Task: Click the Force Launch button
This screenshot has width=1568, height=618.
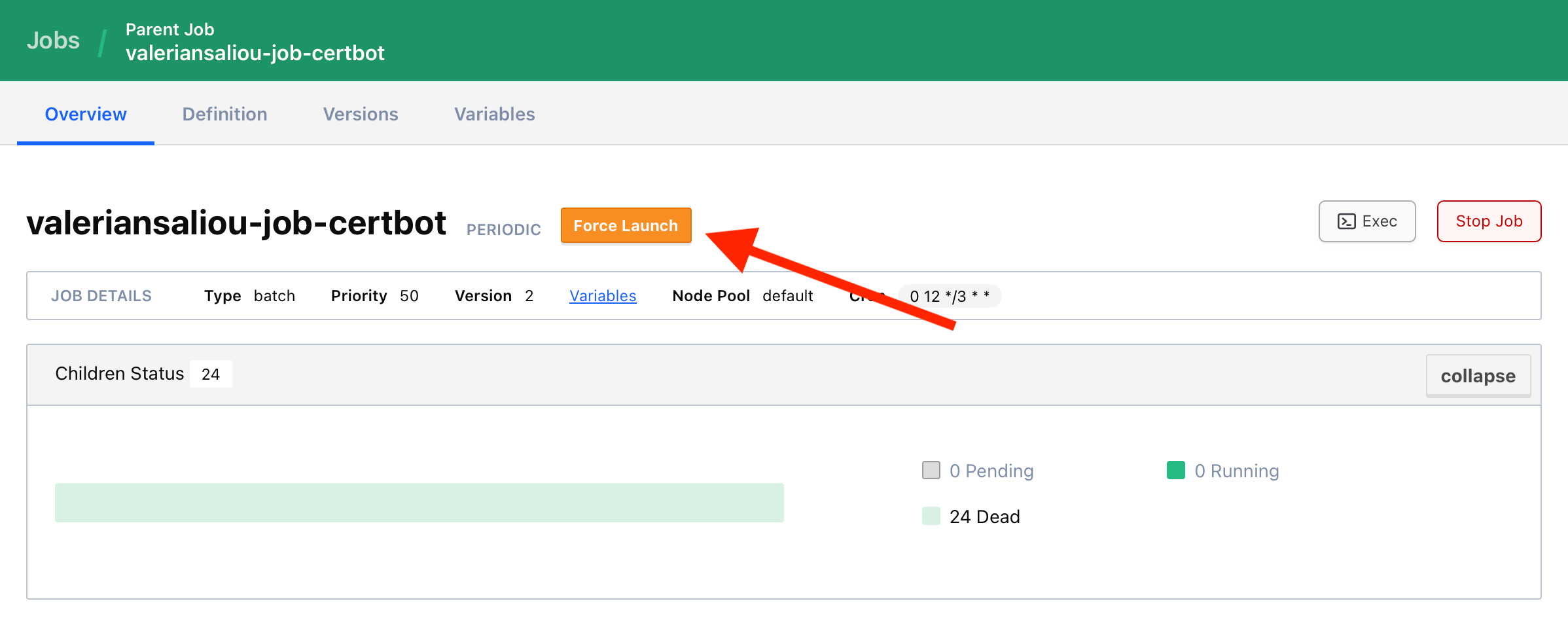Action: tap(626, 225)
